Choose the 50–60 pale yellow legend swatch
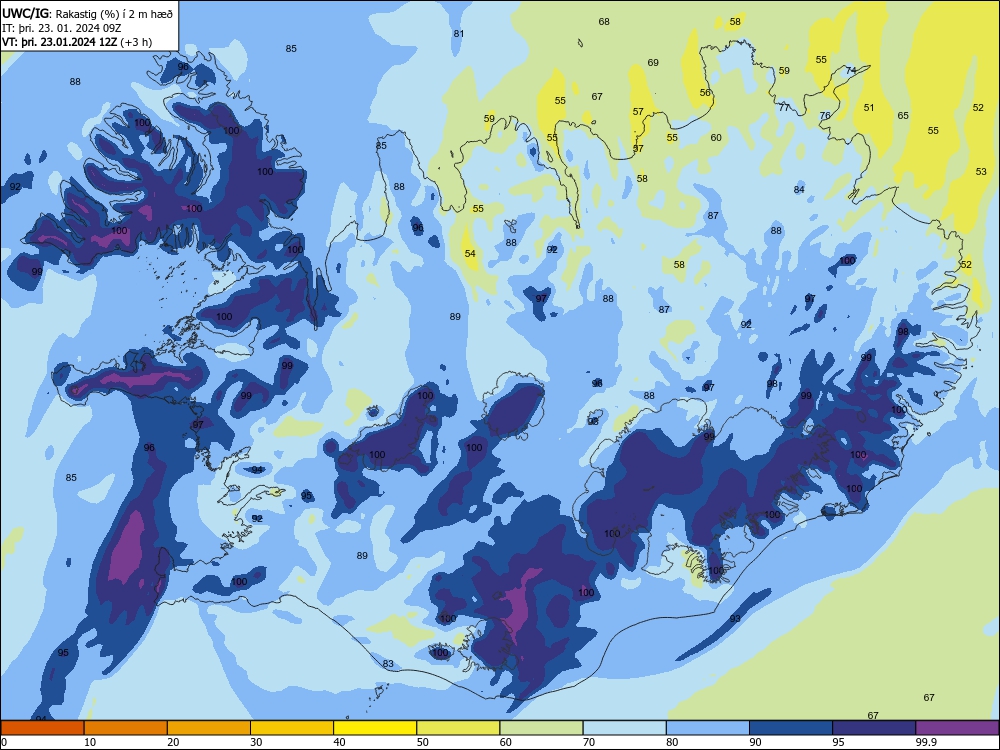Screen dimensions: 1000x750 tap(458, 728)
